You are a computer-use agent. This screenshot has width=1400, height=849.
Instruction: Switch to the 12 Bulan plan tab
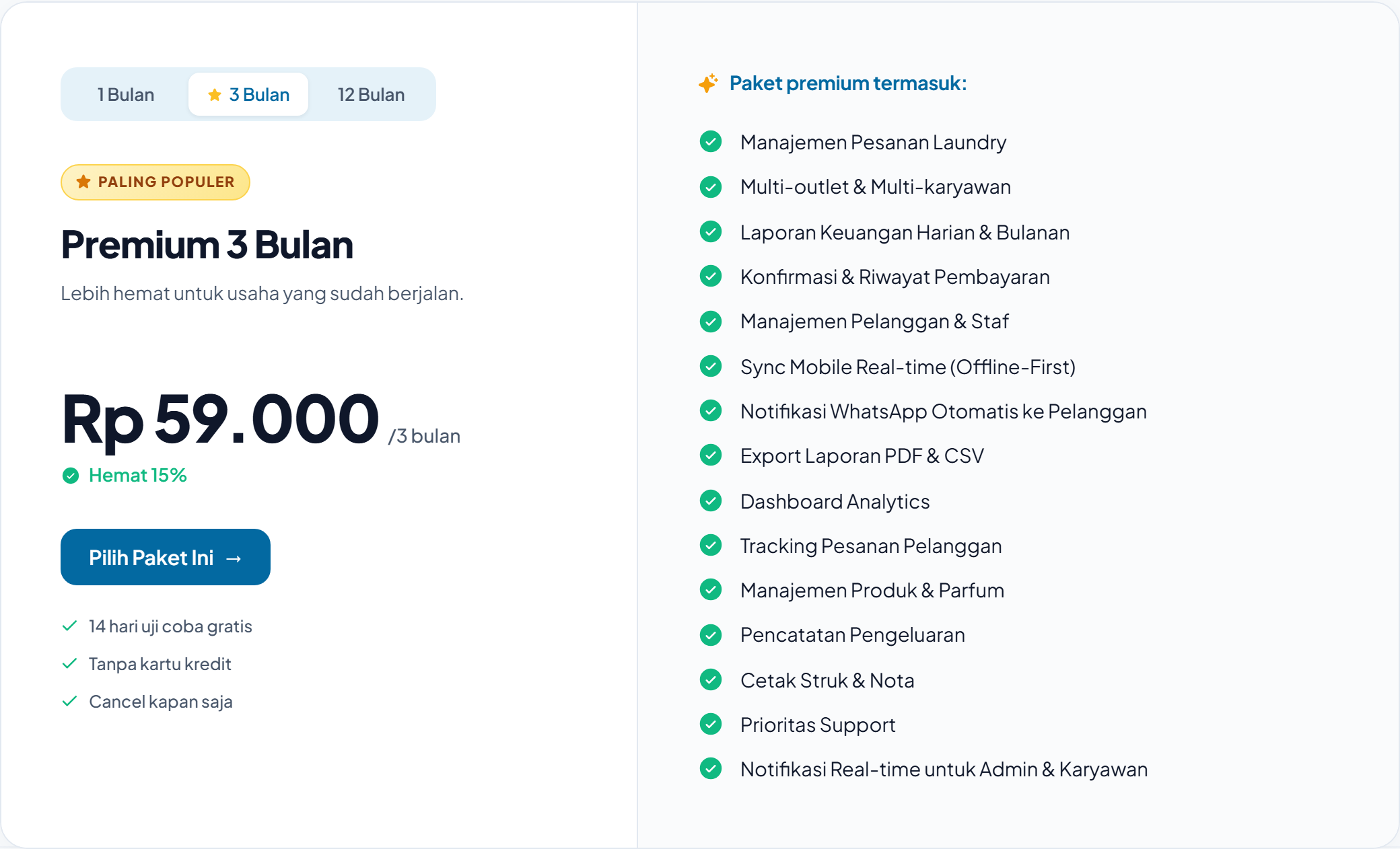[x=371, y=95]
